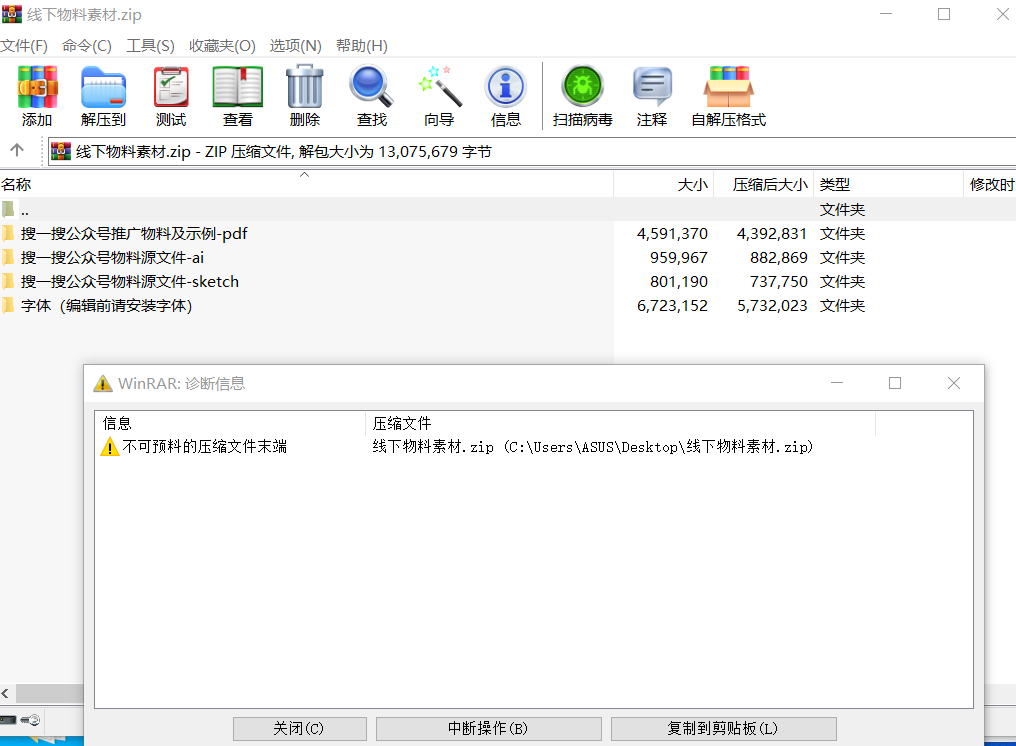Click the 扫描病毒 (Virus scan) icon
The width and height of the screenshot is (1016, 746).
point(583,86)
